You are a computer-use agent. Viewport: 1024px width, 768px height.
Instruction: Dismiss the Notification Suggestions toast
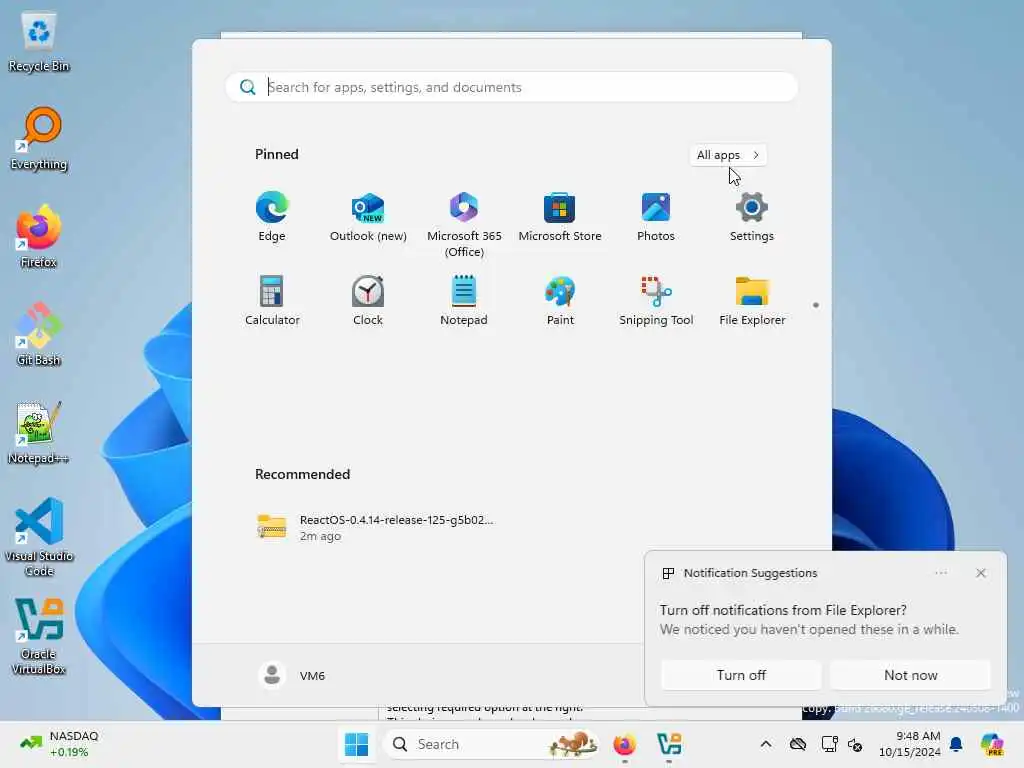pos(981,573)
